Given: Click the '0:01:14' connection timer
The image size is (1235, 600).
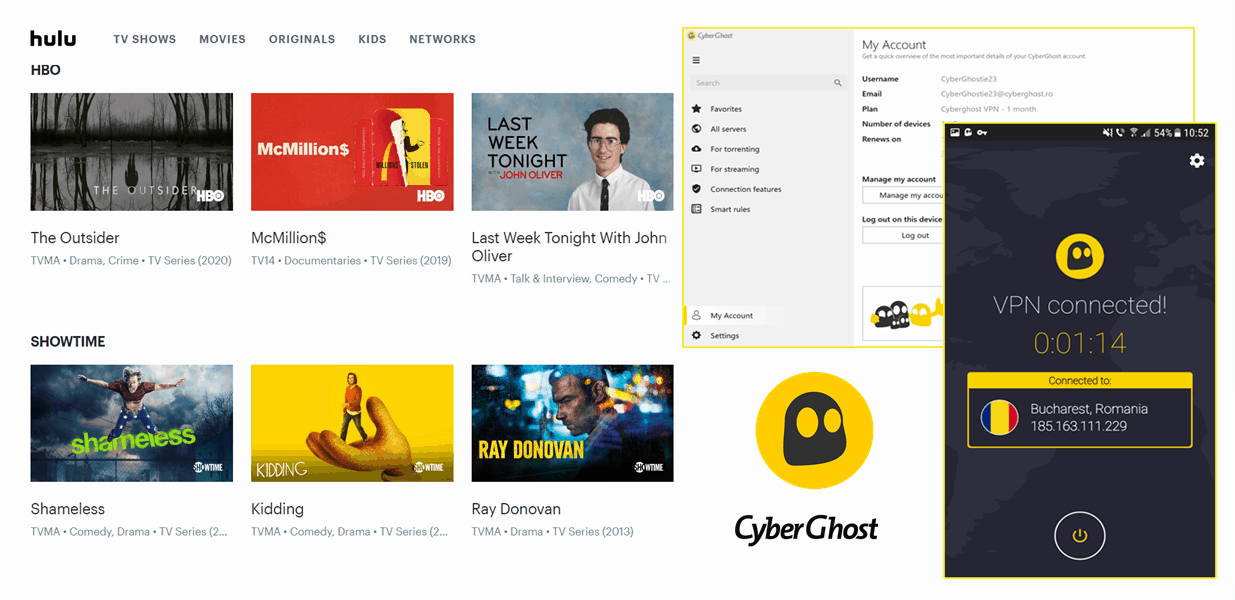Looking at the screenshot, I should tap(1080, 344).
